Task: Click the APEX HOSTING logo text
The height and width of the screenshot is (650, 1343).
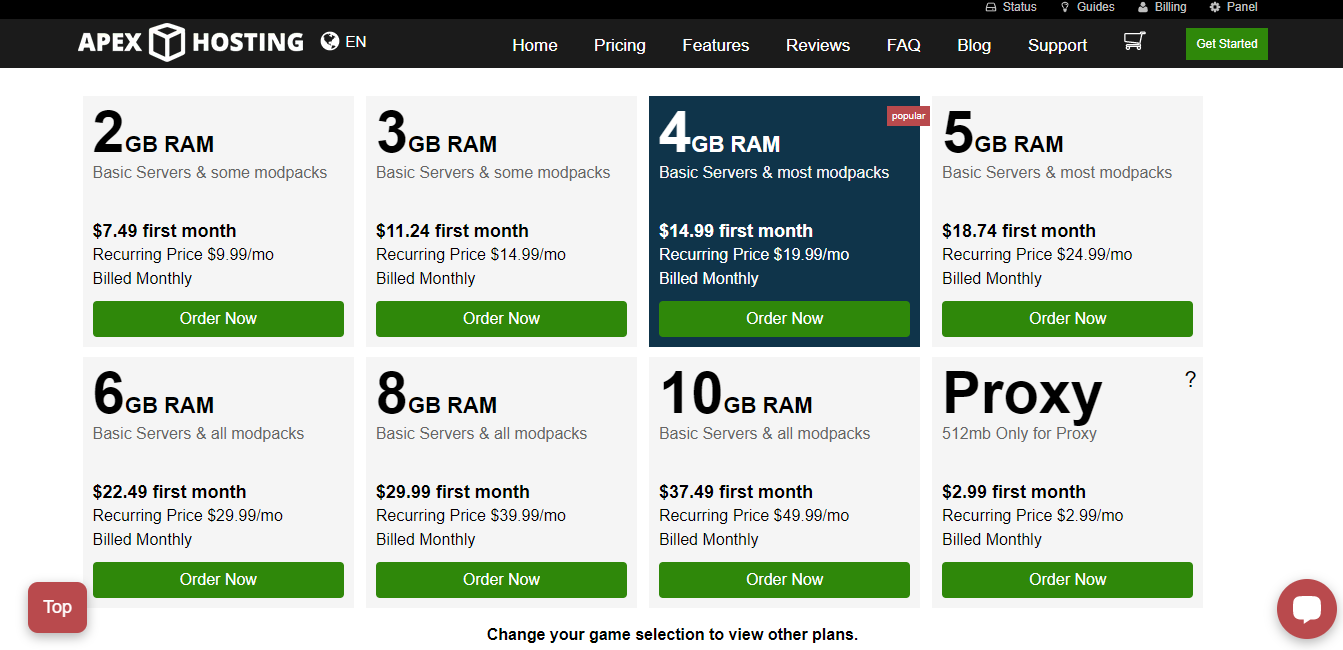Action: tap(191, 42)
